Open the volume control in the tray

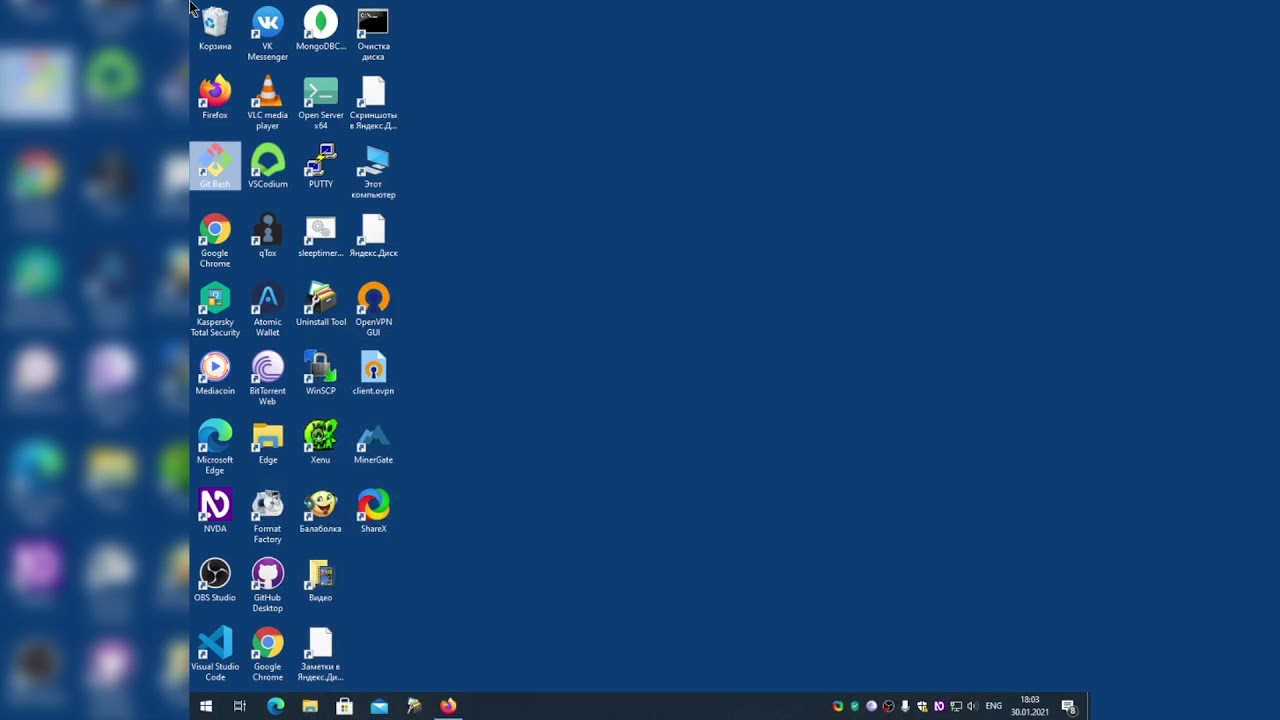(x=972, y=706)
